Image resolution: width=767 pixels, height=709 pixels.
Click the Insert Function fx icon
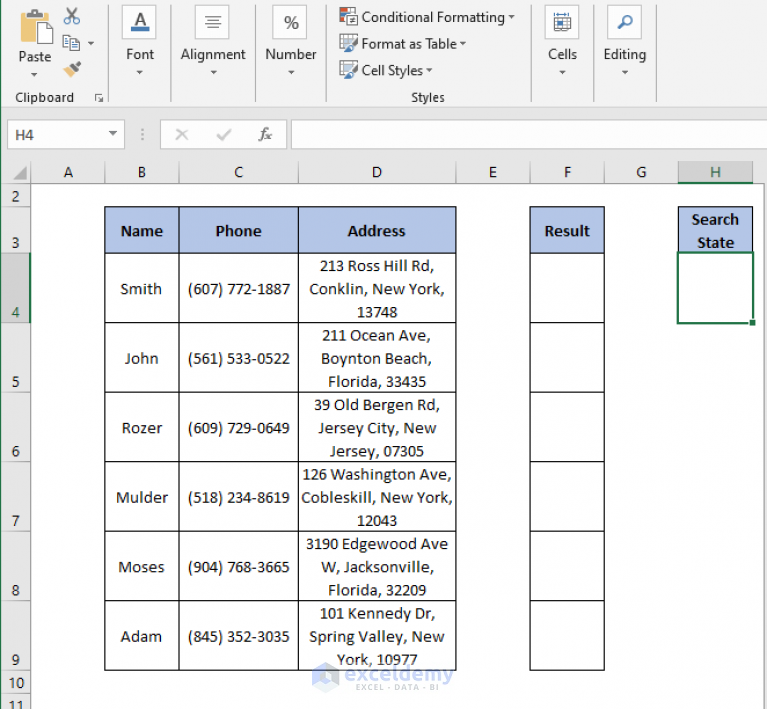[265, 134]
